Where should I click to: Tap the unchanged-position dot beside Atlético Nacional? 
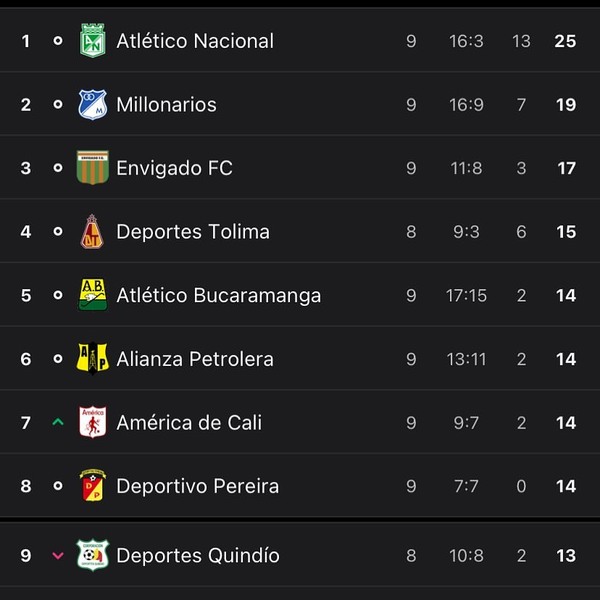click(x=58, y=41)
